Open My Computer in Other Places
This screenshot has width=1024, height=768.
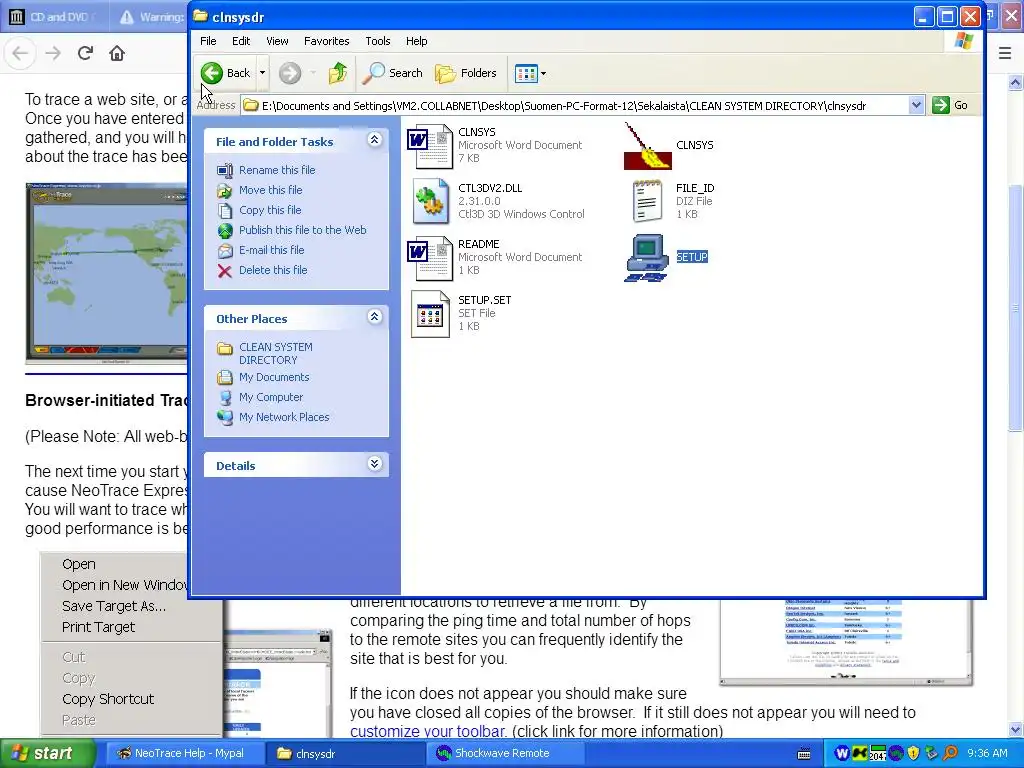click(271, 397)
